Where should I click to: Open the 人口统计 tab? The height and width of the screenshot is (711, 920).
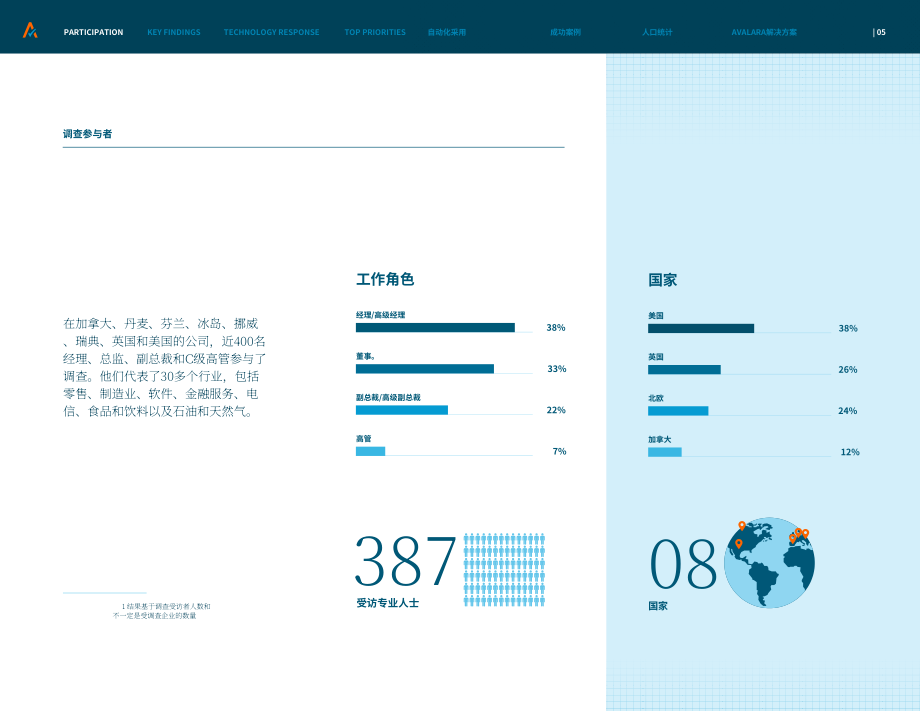click(x=657, y=32)
